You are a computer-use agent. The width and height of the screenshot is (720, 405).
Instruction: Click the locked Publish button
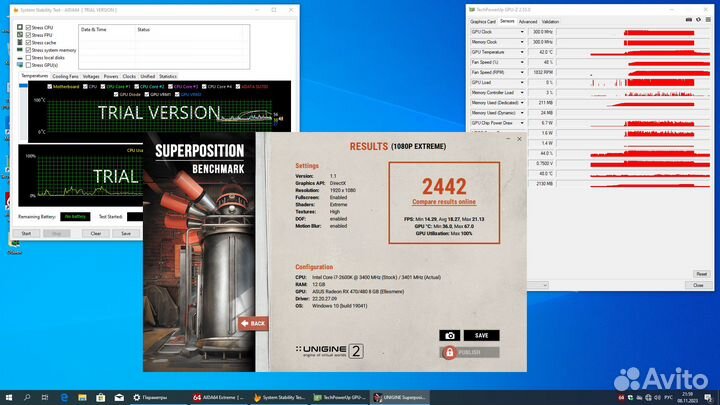469,352
